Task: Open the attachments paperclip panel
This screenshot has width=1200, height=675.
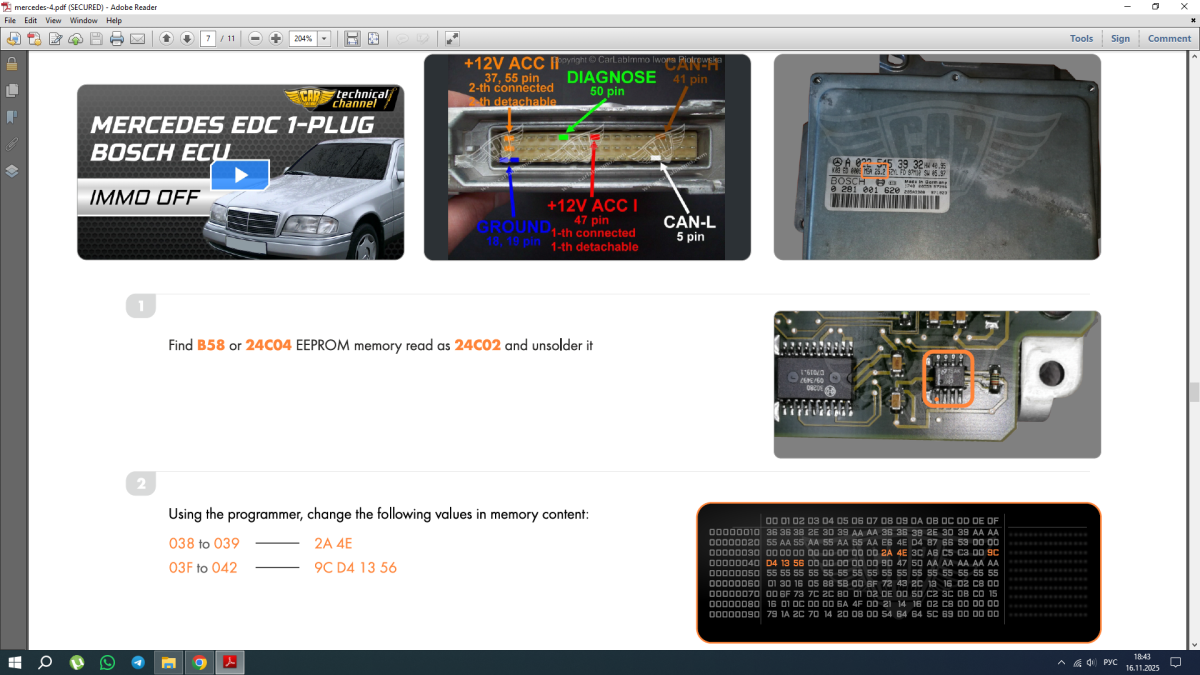Action: pos(12,144)
